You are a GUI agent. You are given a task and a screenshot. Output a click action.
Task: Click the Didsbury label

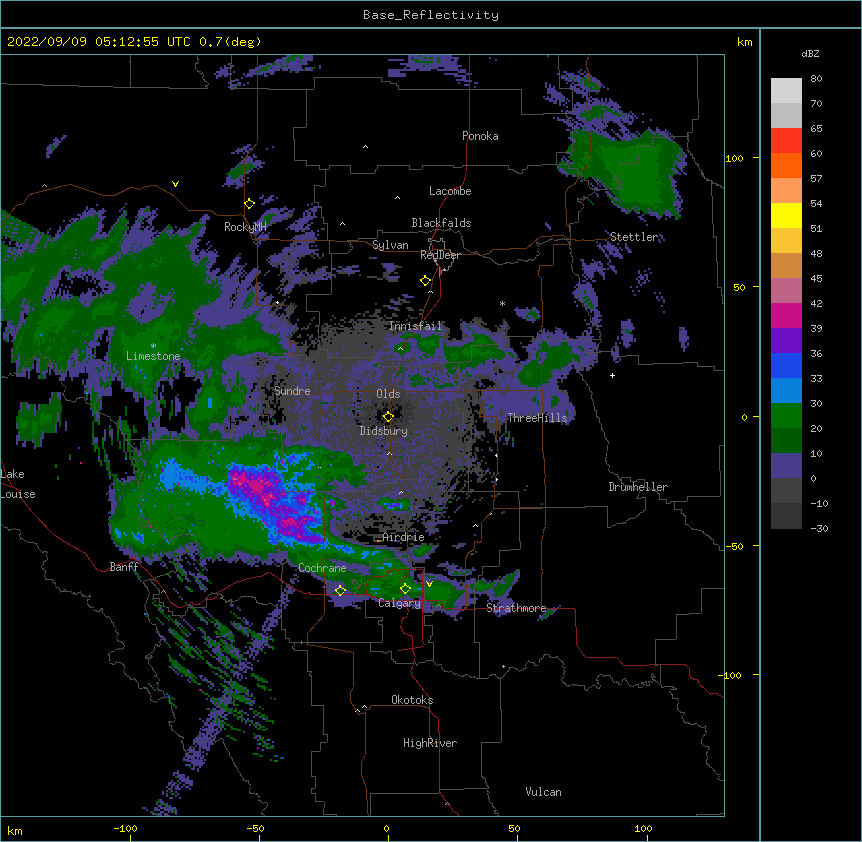384,431
